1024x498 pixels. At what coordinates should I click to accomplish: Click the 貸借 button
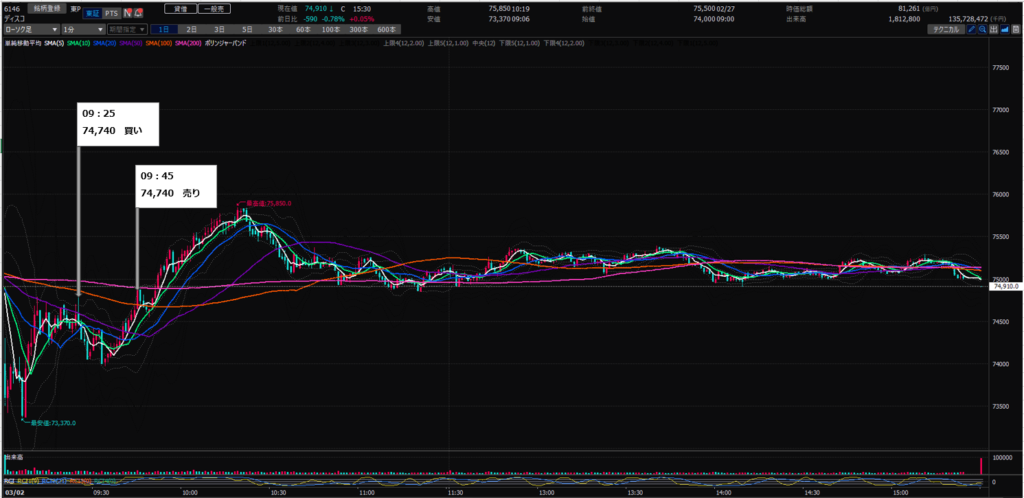pos(179,7)
